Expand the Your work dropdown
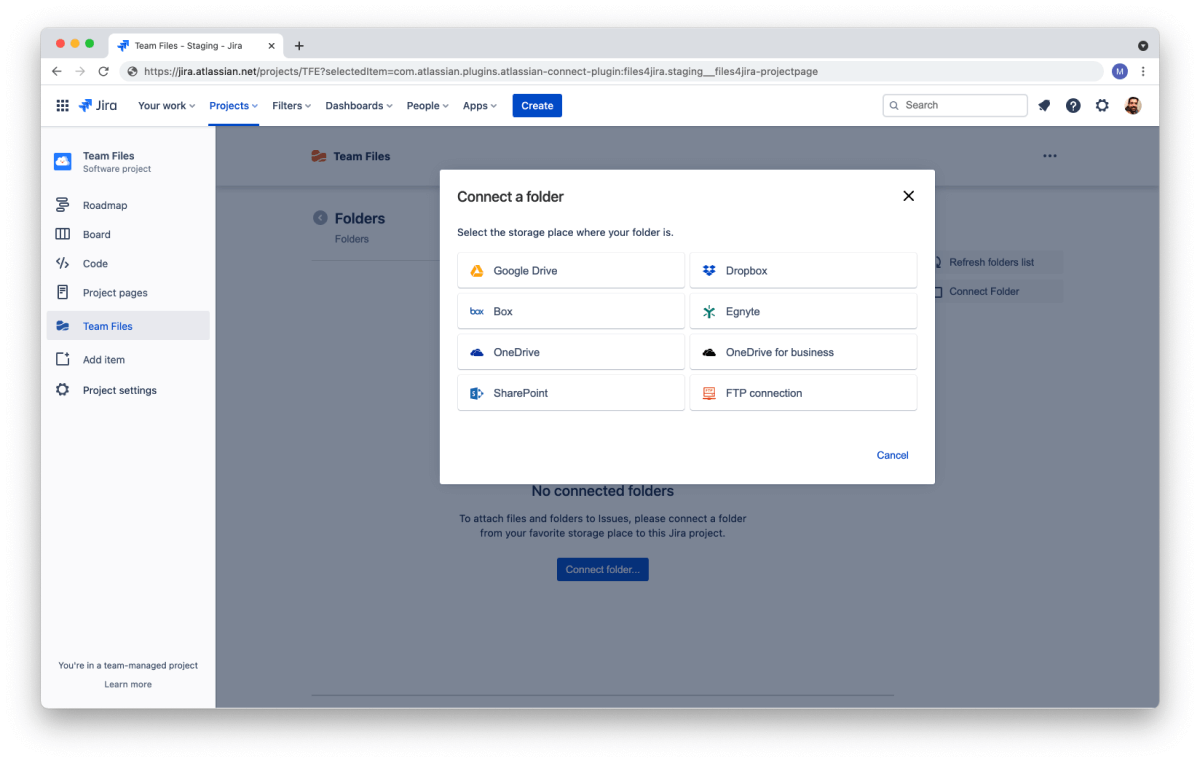Screen dimensions: 1200x762 pyautogui.click(x=166, y=106)
